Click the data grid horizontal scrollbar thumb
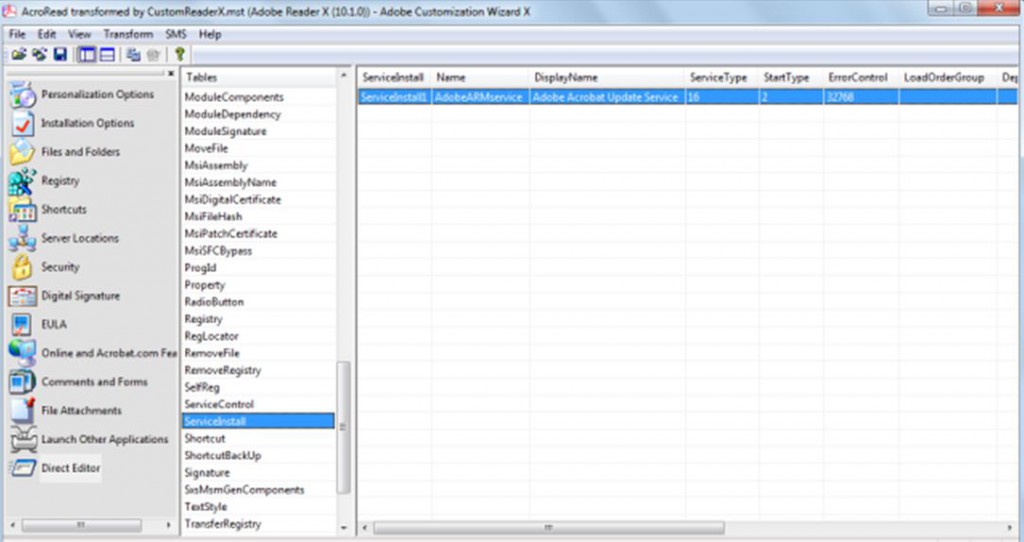The width and height of the screenshot is (1024, 542). click(549, 527)
